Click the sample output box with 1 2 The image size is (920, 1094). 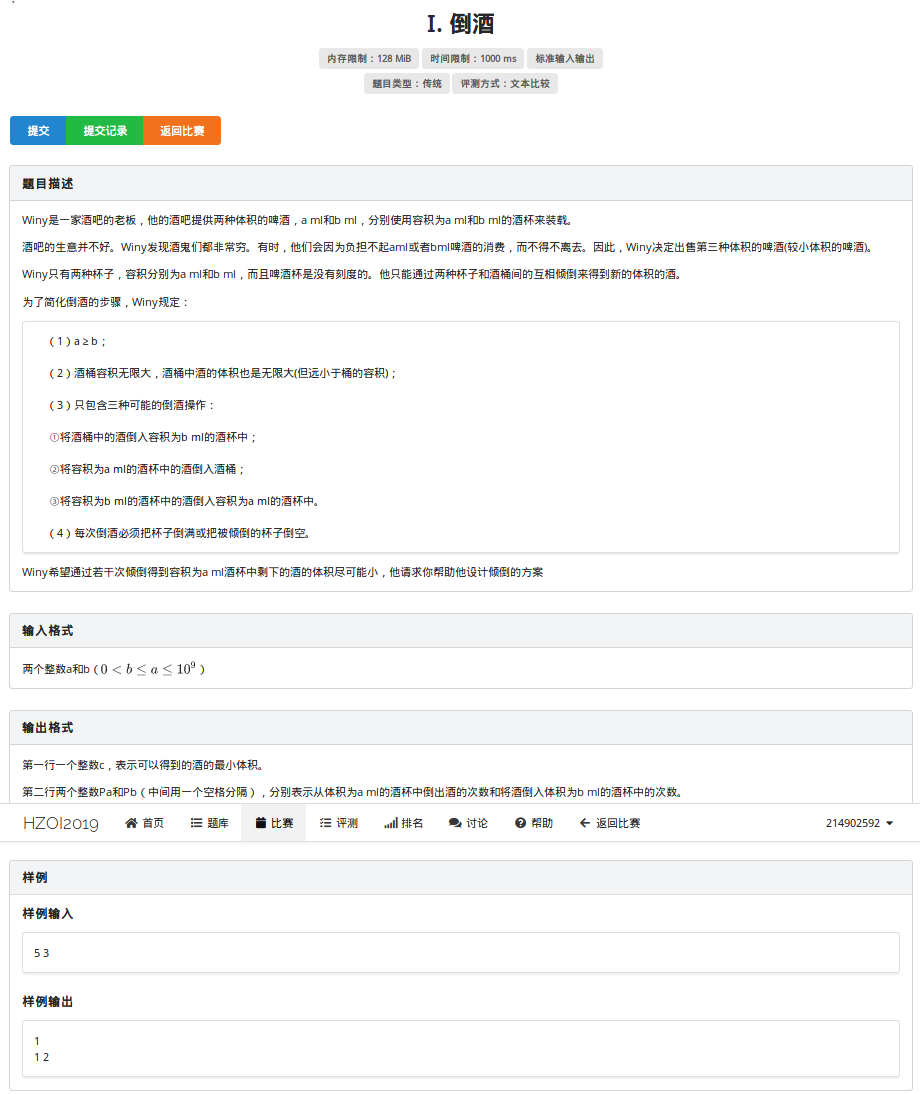pos(460,1049)
